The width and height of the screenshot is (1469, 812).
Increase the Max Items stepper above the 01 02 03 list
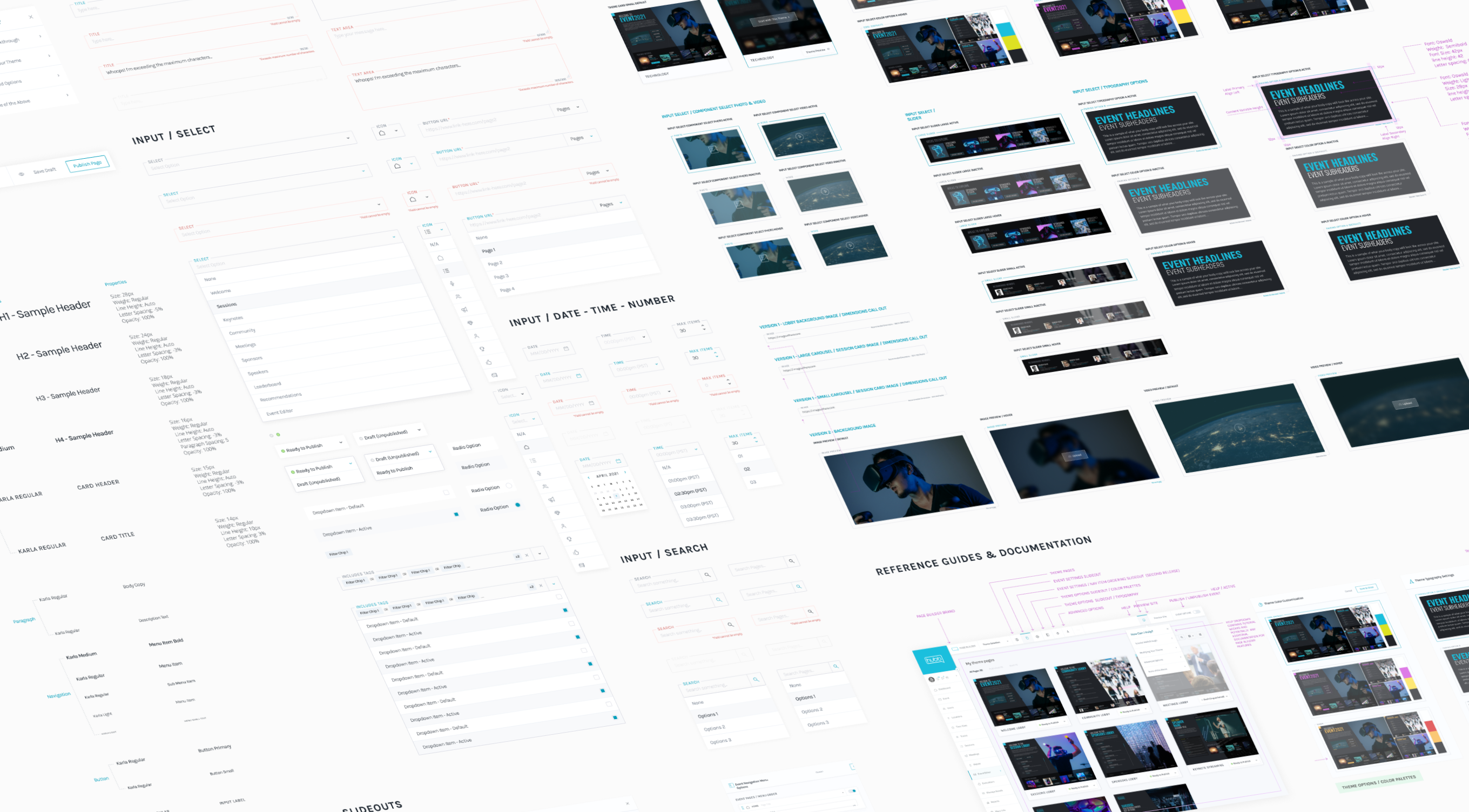pos(756,438)
